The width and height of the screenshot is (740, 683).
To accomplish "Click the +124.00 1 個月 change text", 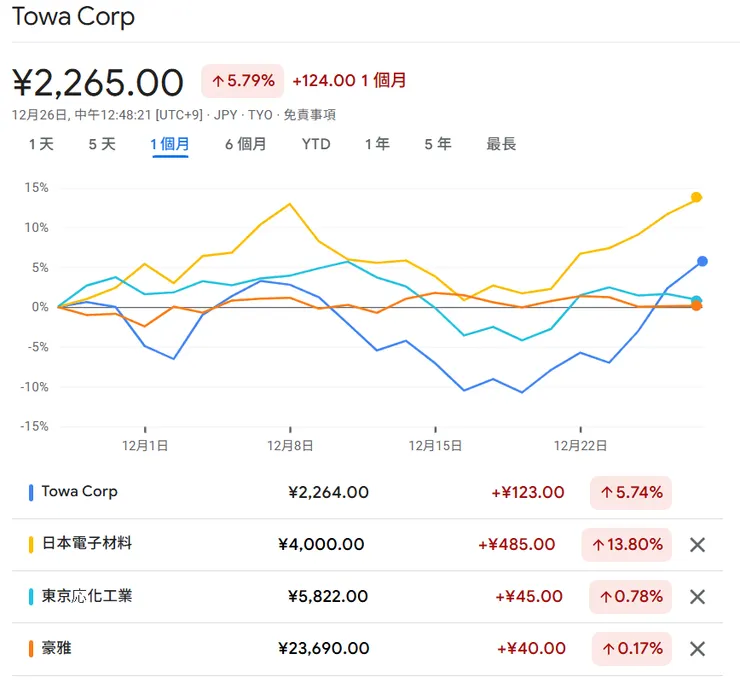I will point(349,80).
